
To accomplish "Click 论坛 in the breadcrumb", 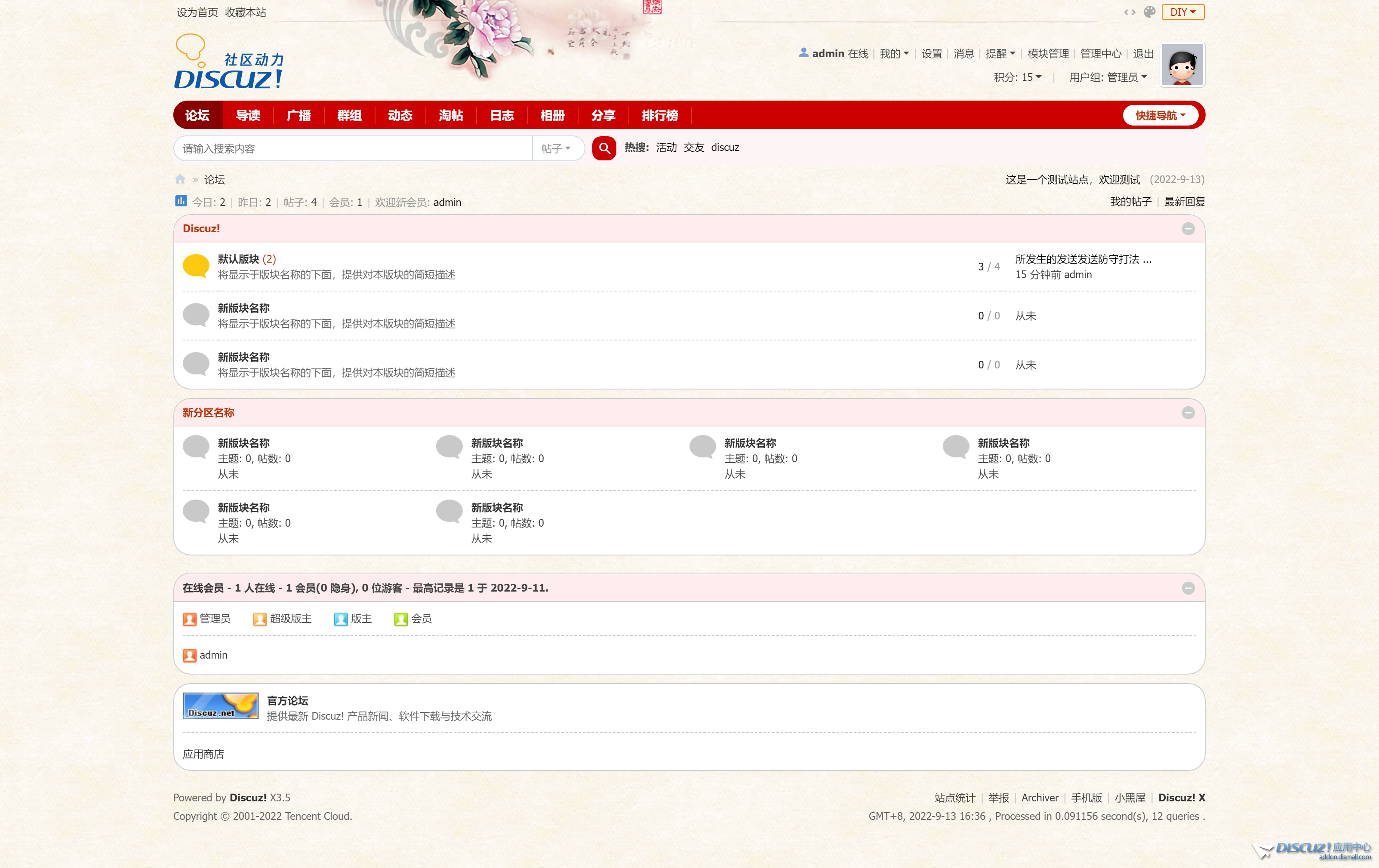I will (214, 179).
